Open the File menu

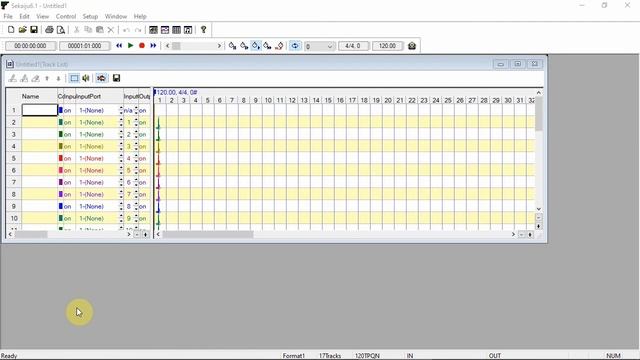point(8,16)
